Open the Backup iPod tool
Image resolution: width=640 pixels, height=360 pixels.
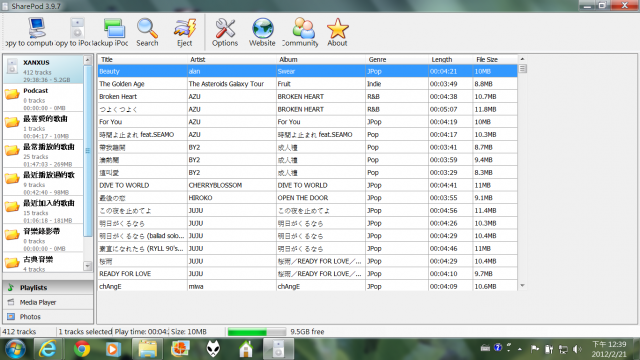pyautogui.click(x=110, y=32)
